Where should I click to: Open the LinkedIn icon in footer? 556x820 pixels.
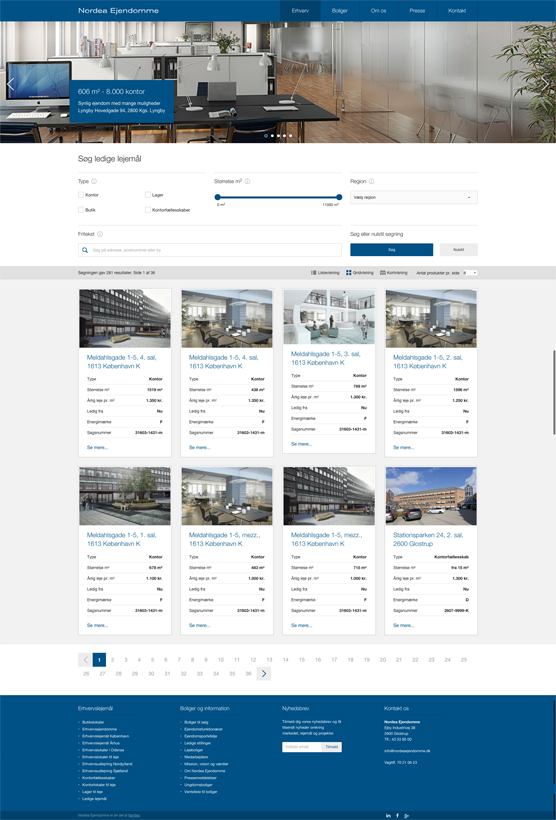[x=388, y=815]
